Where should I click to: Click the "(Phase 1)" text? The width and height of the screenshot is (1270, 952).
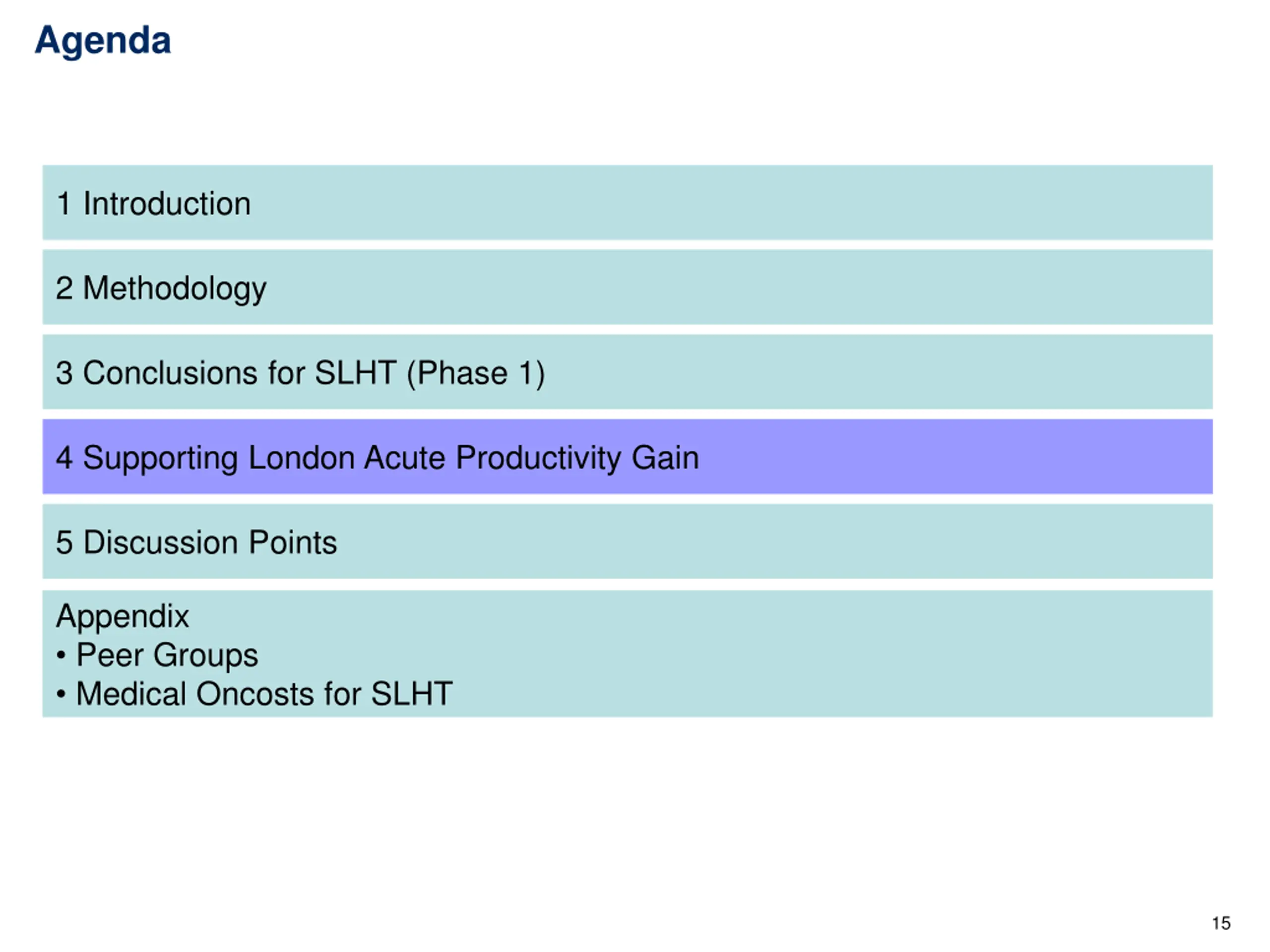476,373
